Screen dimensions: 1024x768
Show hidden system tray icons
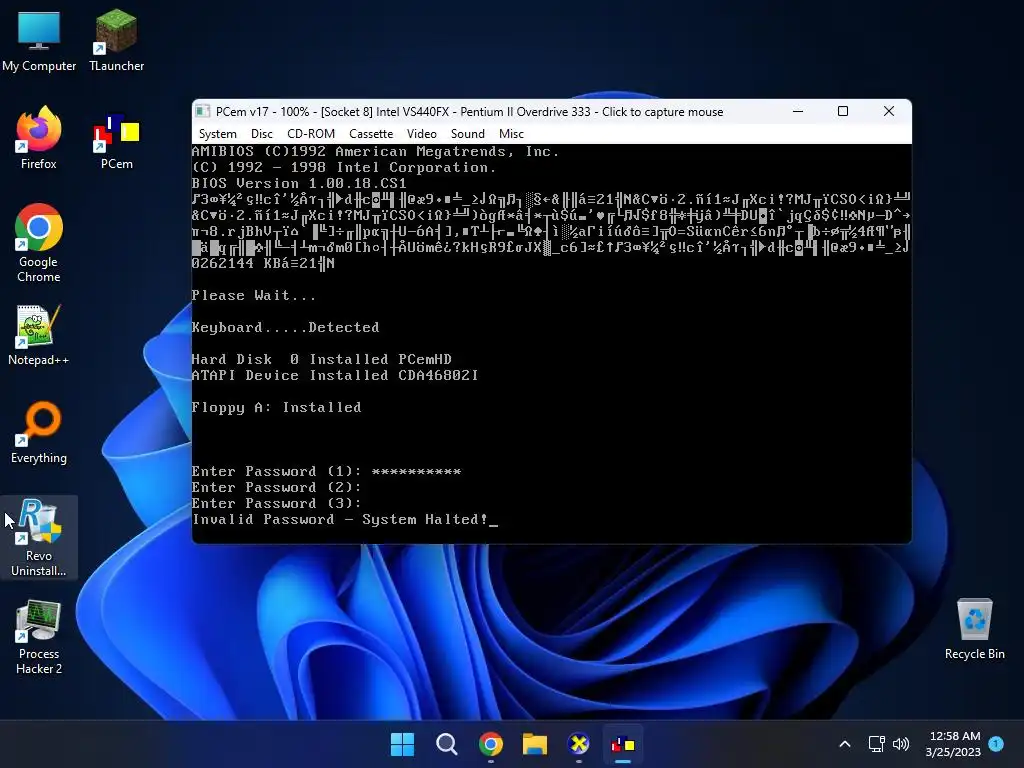844,744
